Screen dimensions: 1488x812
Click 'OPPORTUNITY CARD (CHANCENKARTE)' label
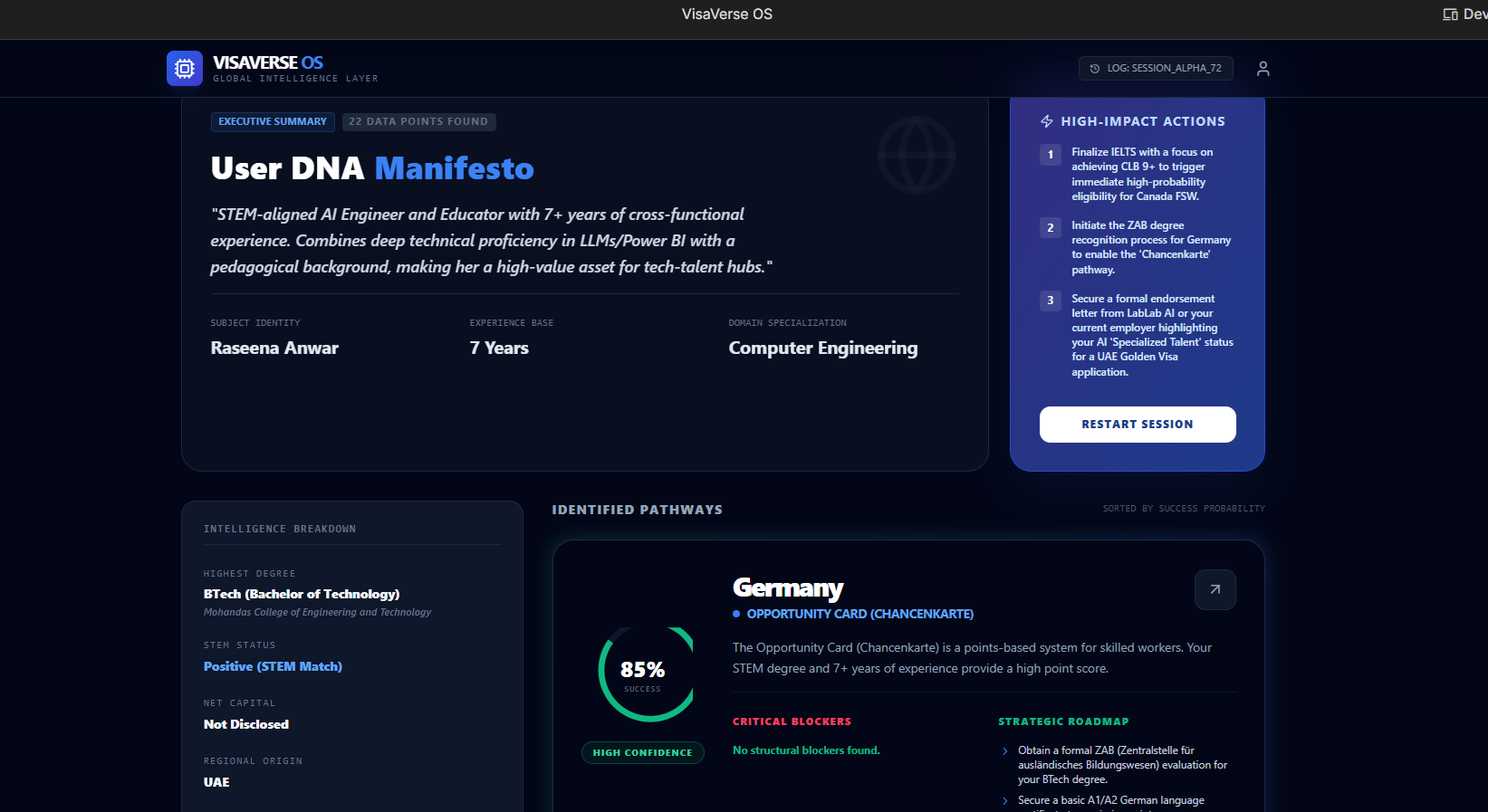[x=859, y=614]
